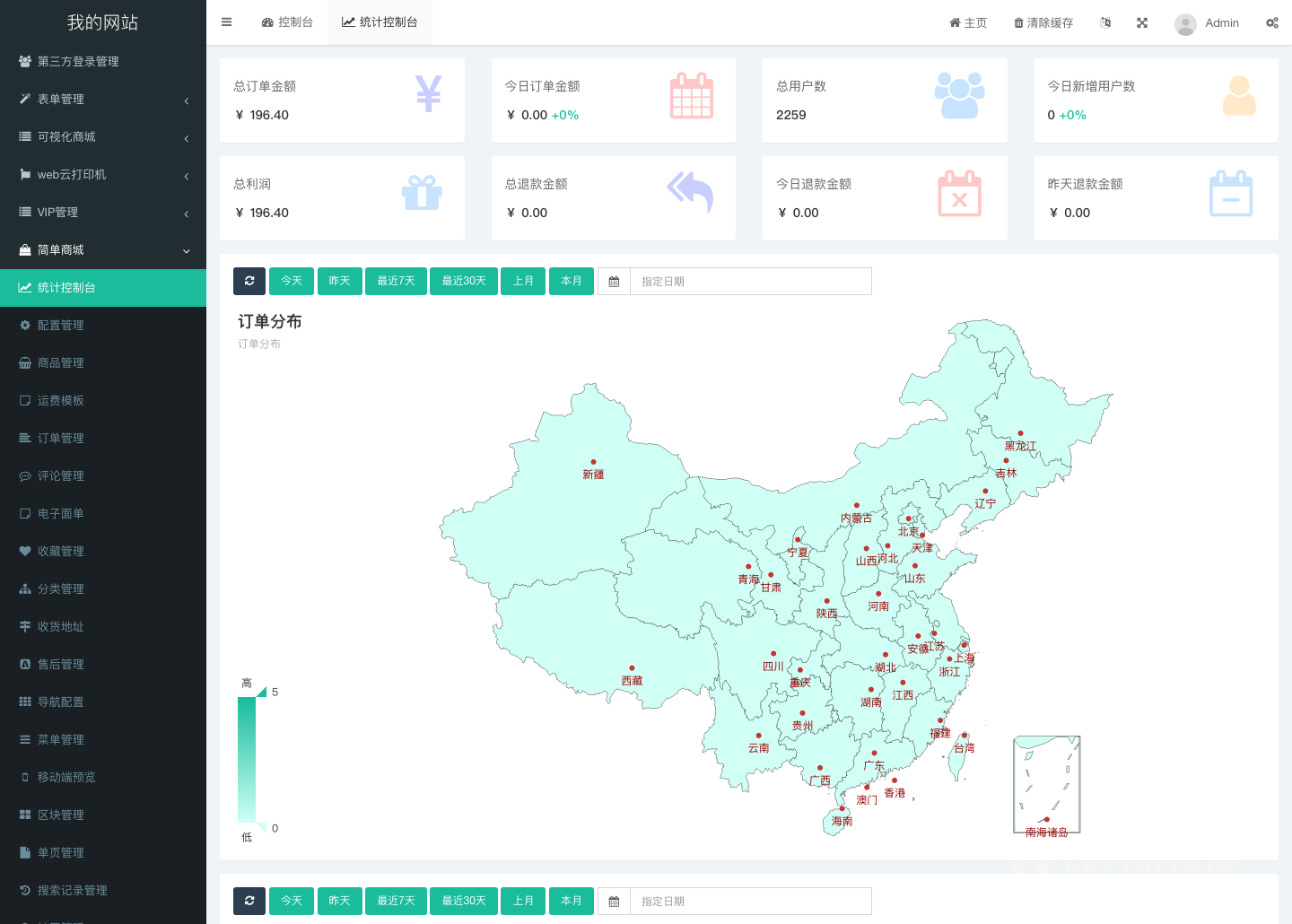The image size is (1292, 924).
Task: Click the map legend gradient bar
Action: pos(247,759)
